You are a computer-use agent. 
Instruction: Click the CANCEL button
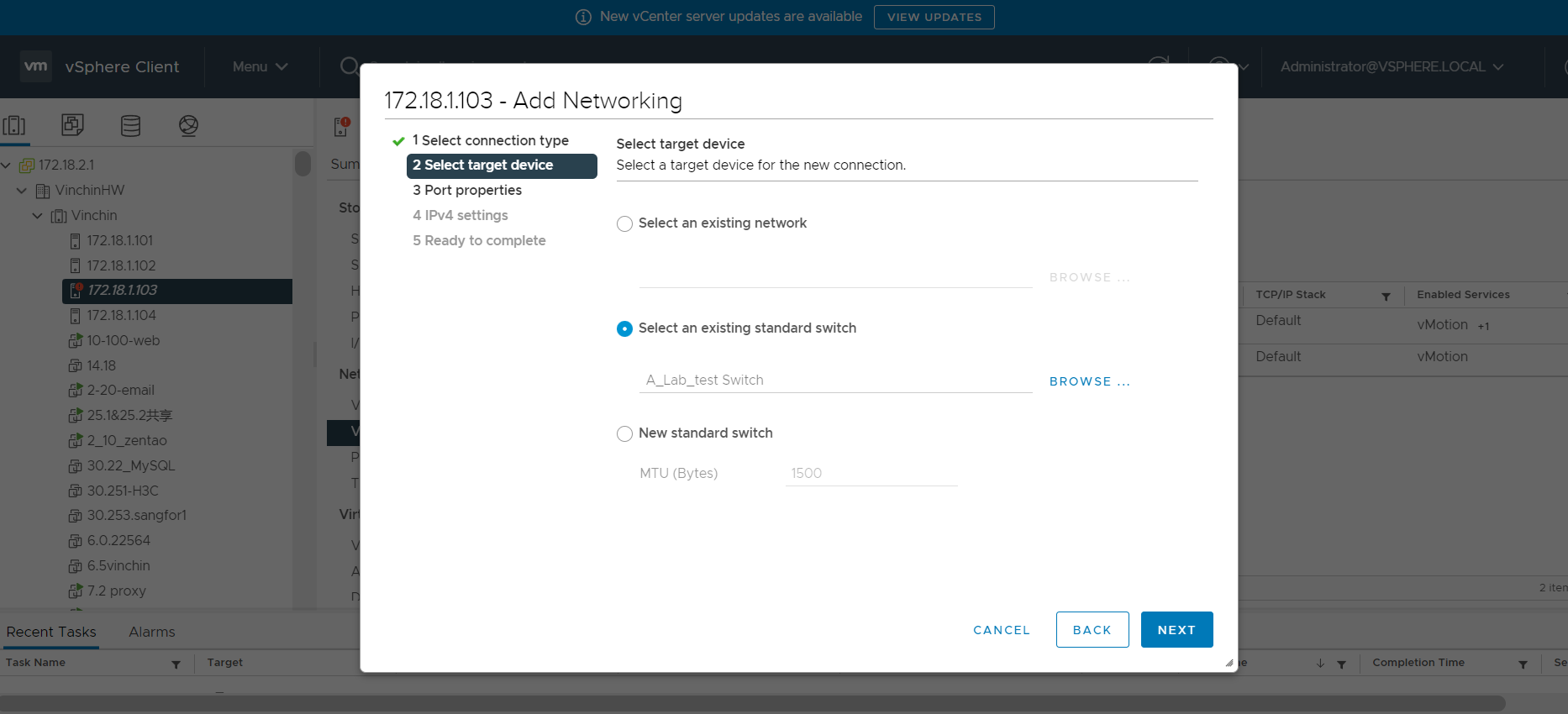(x=1002, y=630)
